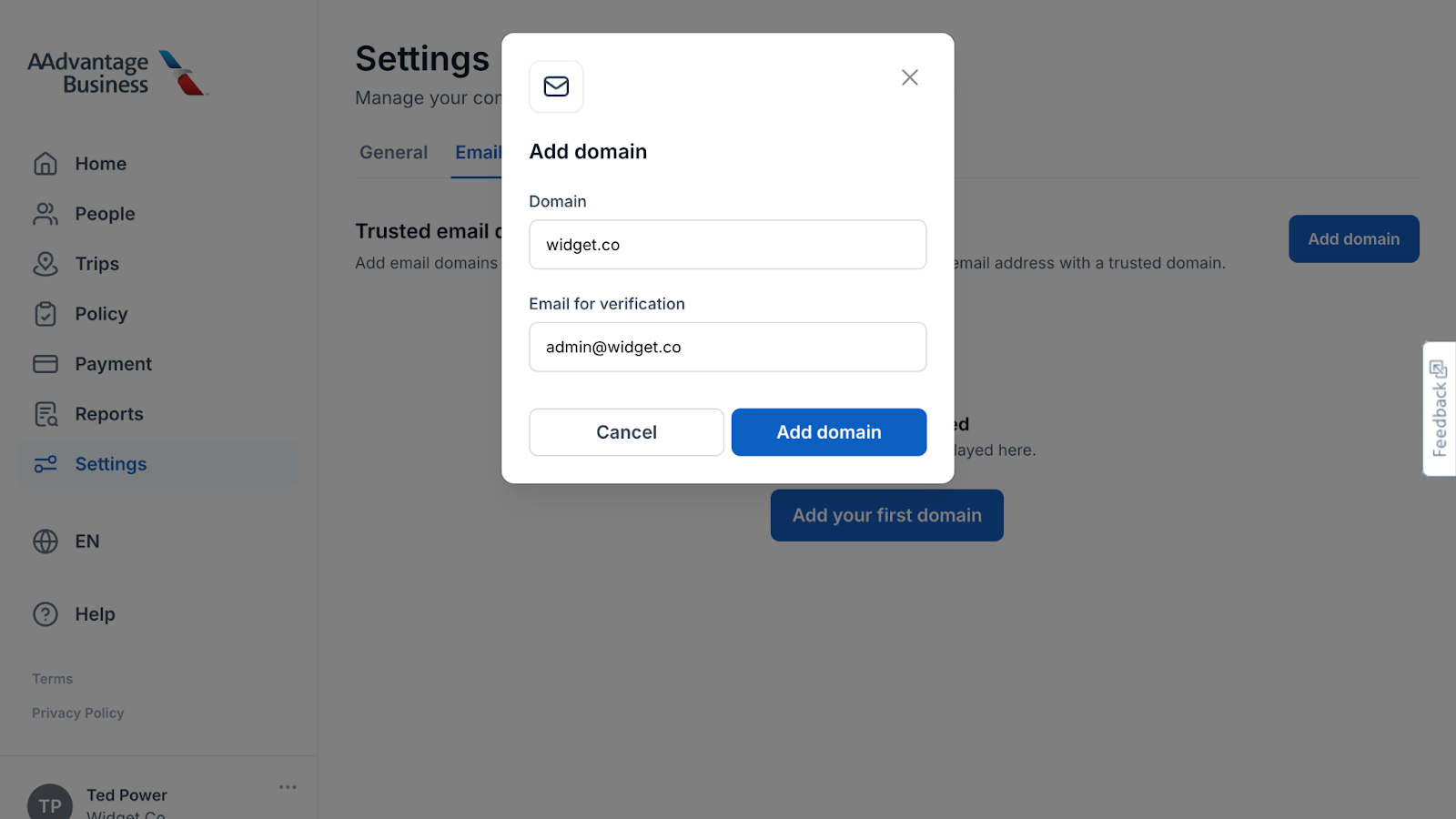This screenshot has width=1456, height=819.
Task: Open Trips via its map pin icon
Action: tap(45, 264)
